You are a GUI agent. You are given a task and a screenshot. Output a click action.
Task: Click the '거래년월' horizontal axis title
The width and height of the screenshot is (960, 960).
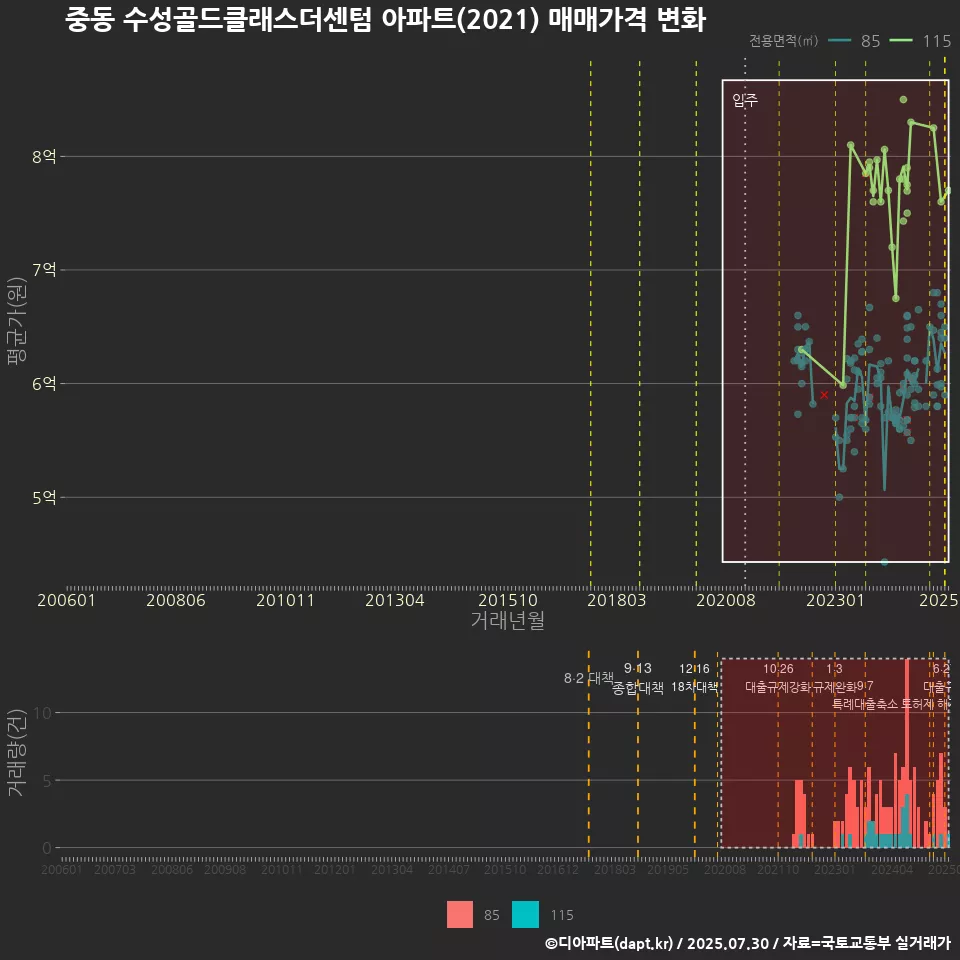[x=508, y=620]
